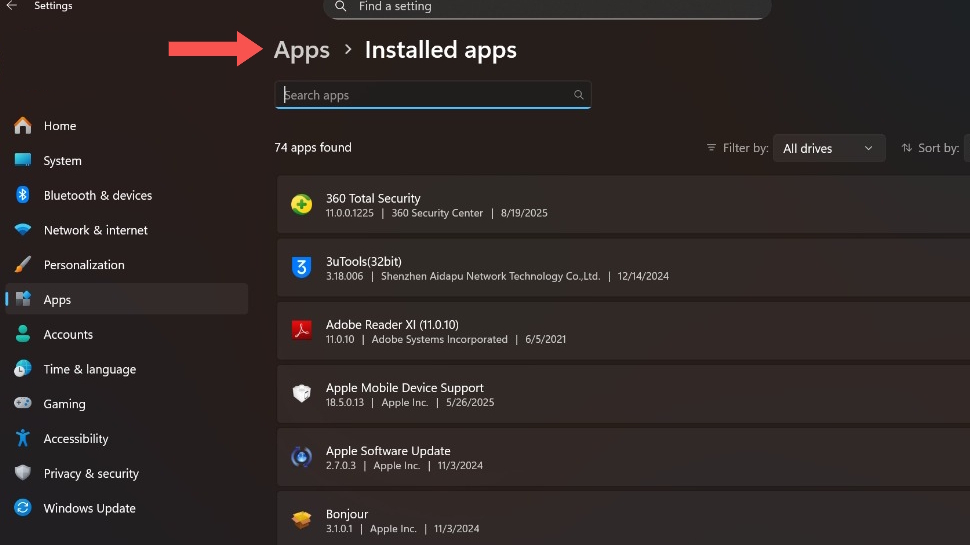Click the Windows Update refresh icon
This screenshot has height=545, width=970.
23,507
